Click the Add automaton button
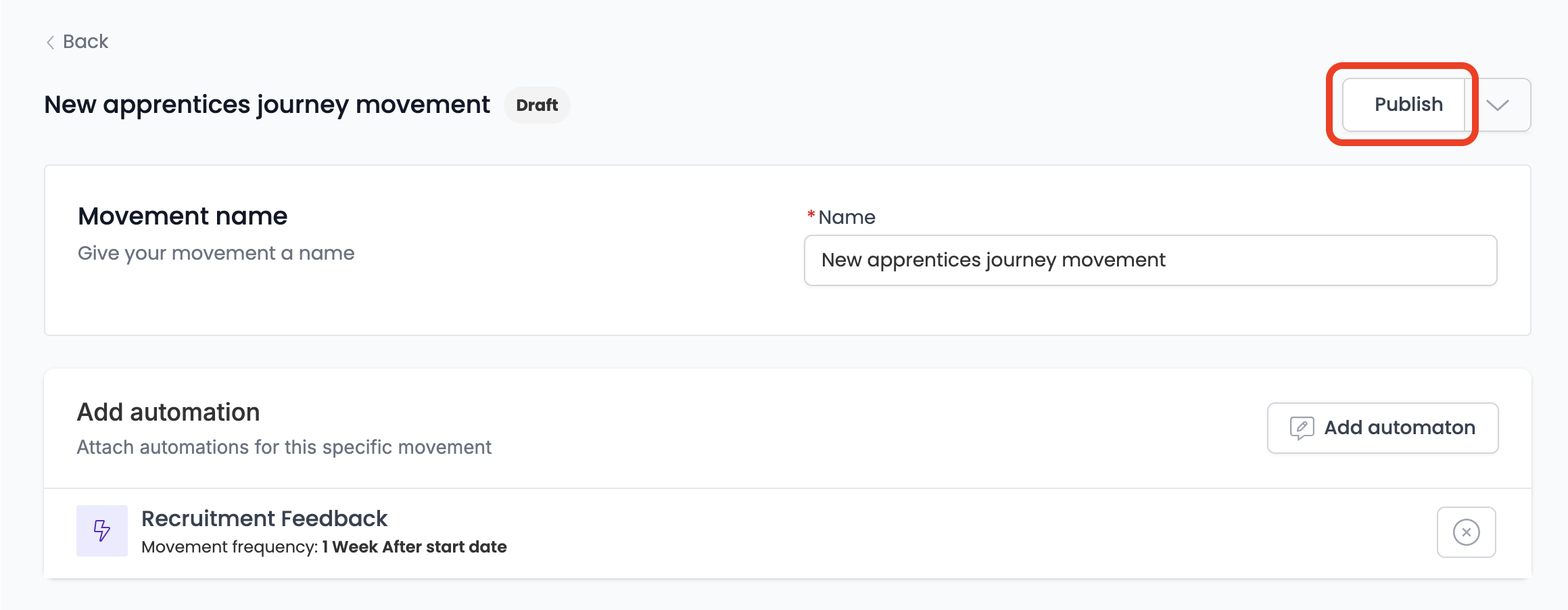This screenshot has height=610, width=1568. (x=1383, y=428)
